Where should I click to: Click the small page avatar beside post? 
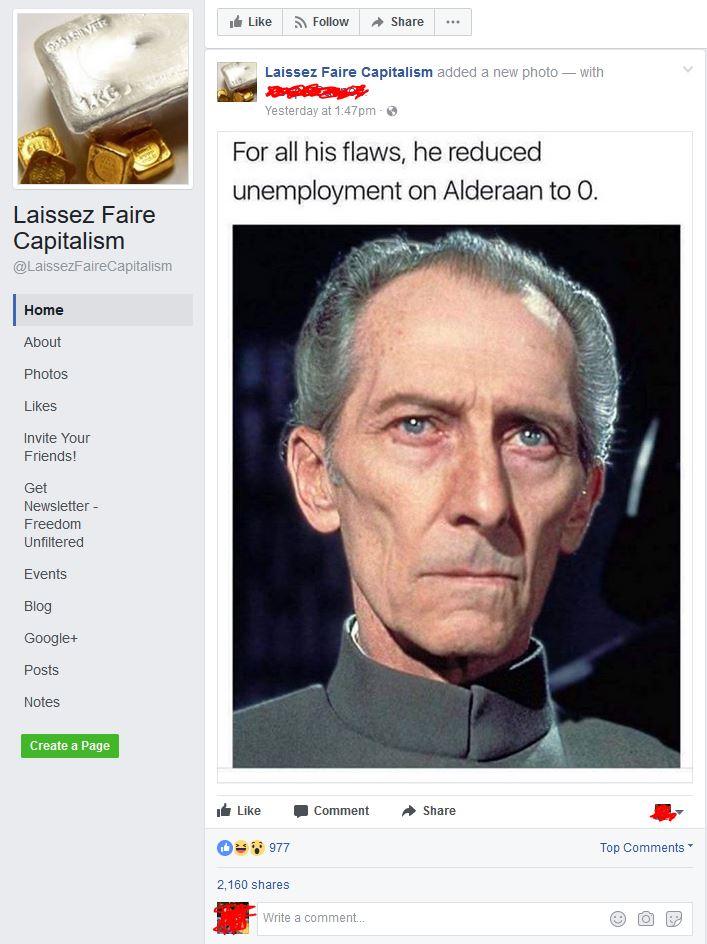[x=237, y=81]
